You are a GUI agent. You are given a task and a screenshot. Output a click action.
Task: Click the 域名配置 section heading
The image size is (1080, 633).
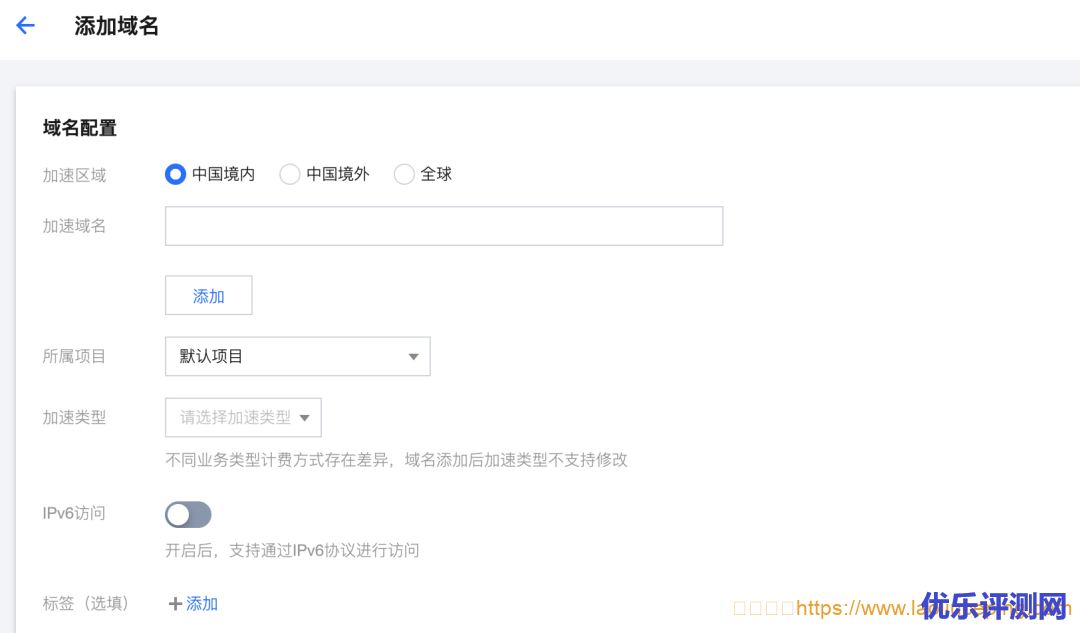coord(80,127)
